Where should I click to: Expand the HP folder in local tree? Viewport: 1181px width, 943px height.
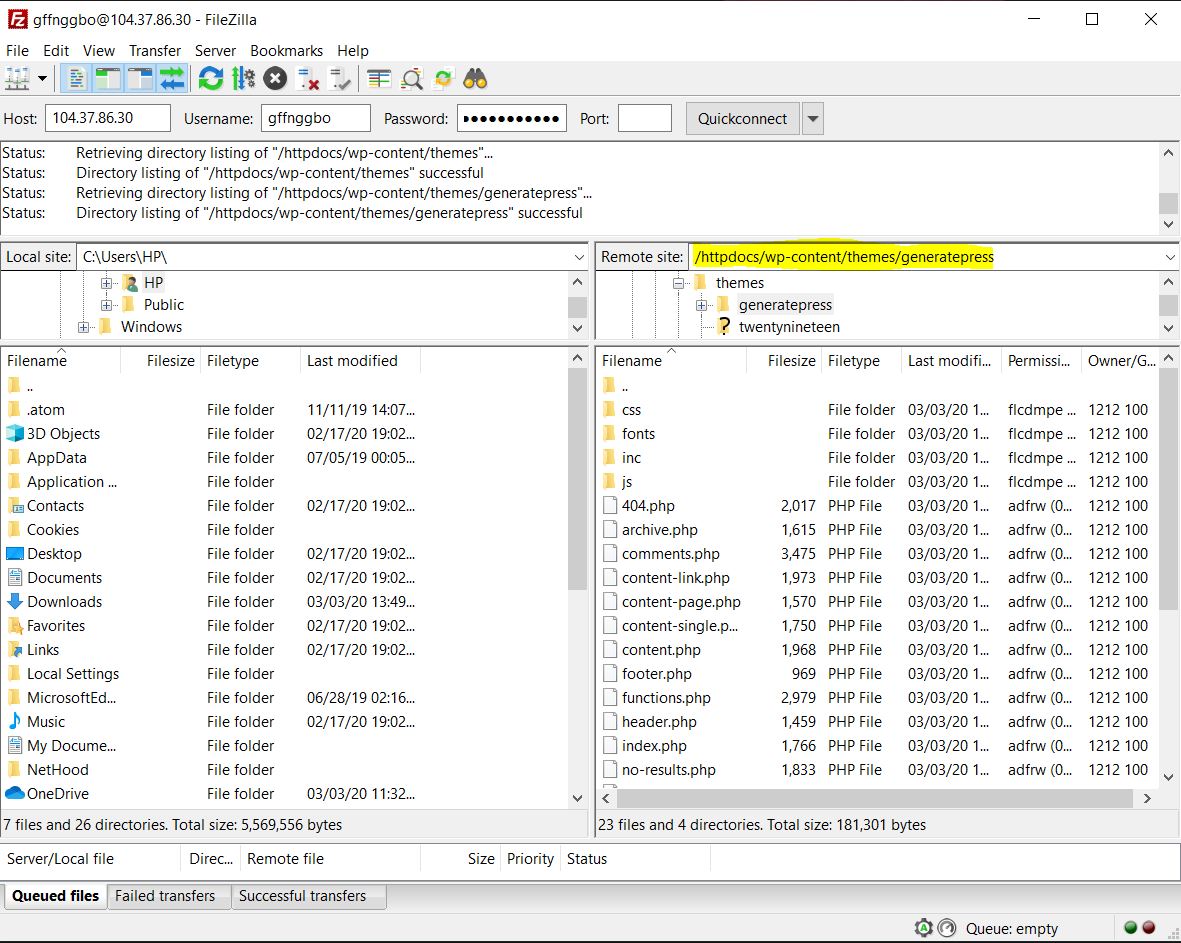pos(106,283)
